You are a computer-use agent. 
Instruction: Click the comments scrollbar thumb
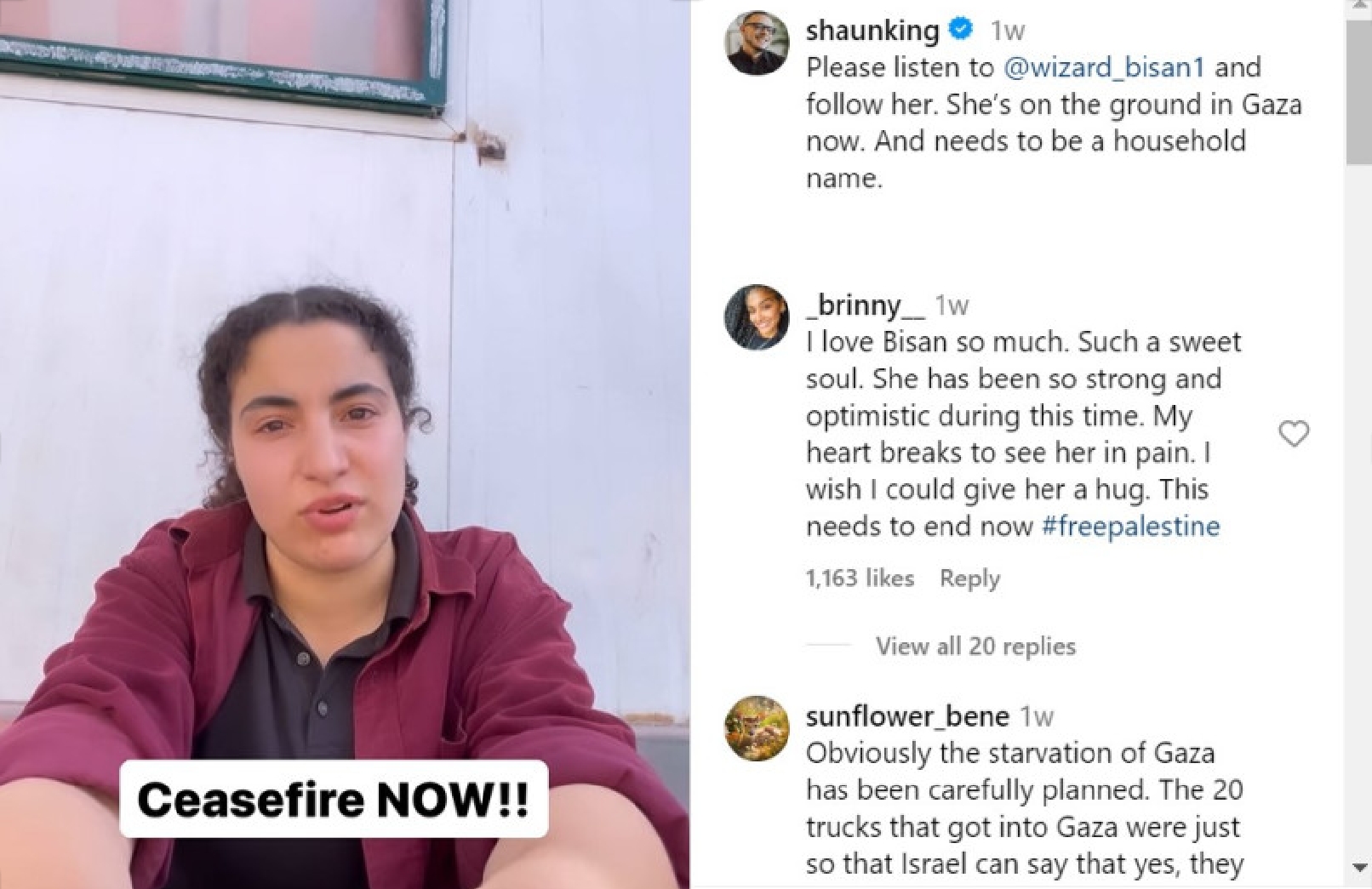click(1358, 91)
